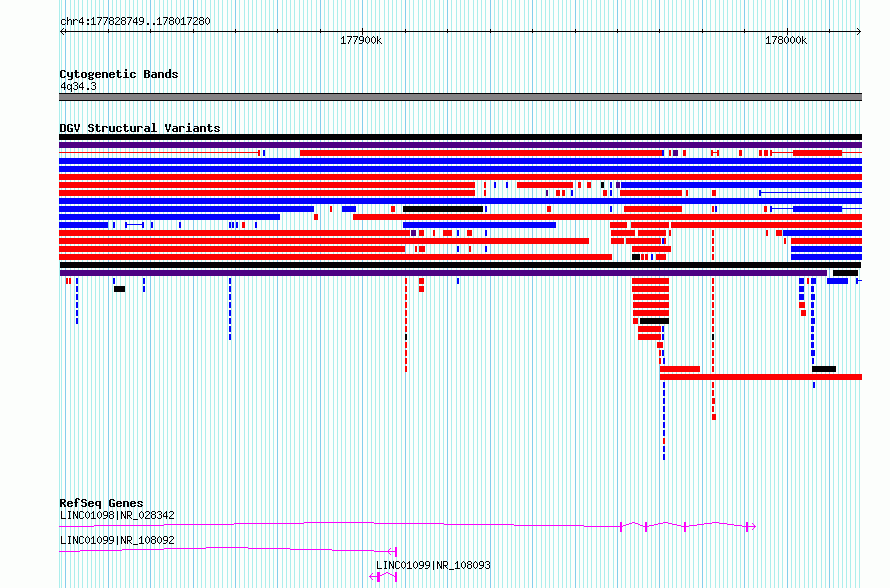The width and height of the screenshot is (890, 588).
Task: Click the long red bar starting the third variant row
Action: coord(481,153)
